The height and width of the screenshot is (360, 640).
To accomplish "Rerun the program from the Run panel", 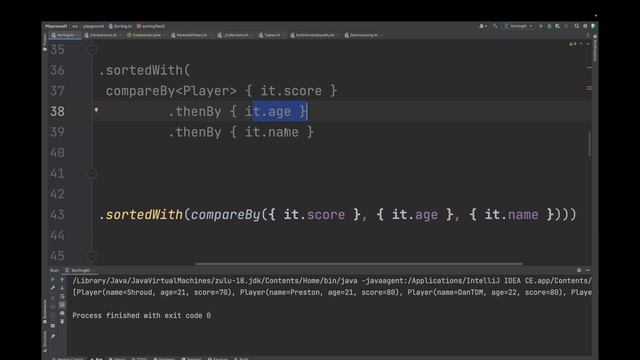I will [53, 280].
